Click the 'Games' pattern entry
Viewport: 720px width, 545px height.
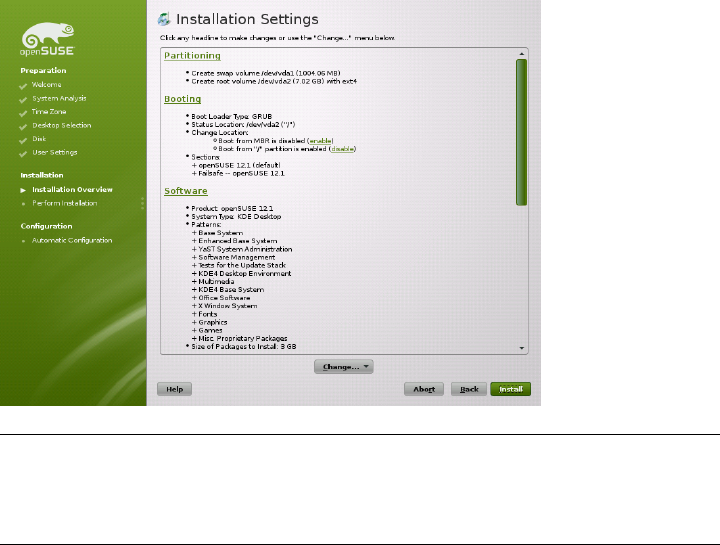click(210, 331)
